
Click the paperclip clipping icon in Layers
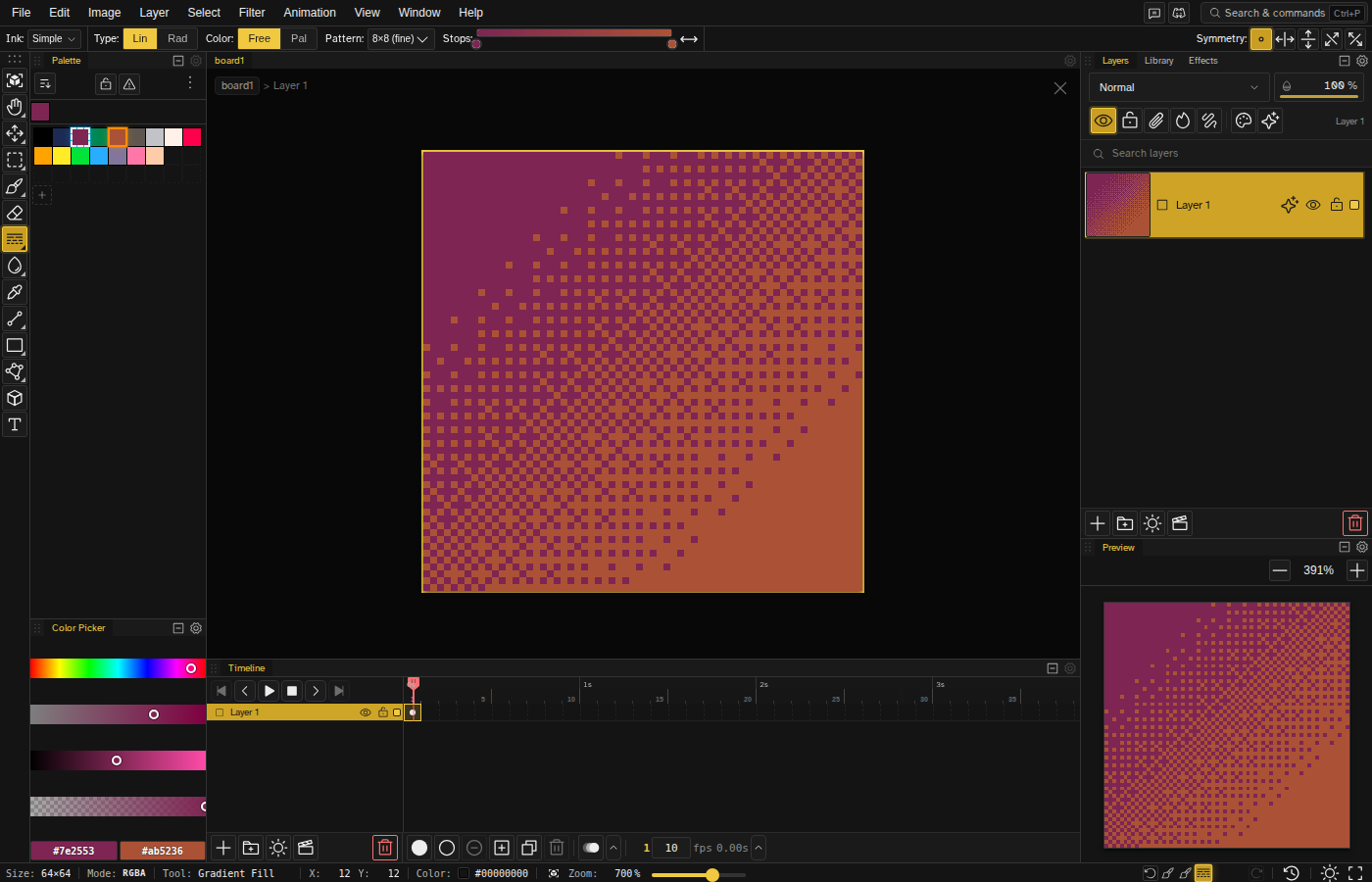click(x=1156, y=121)
